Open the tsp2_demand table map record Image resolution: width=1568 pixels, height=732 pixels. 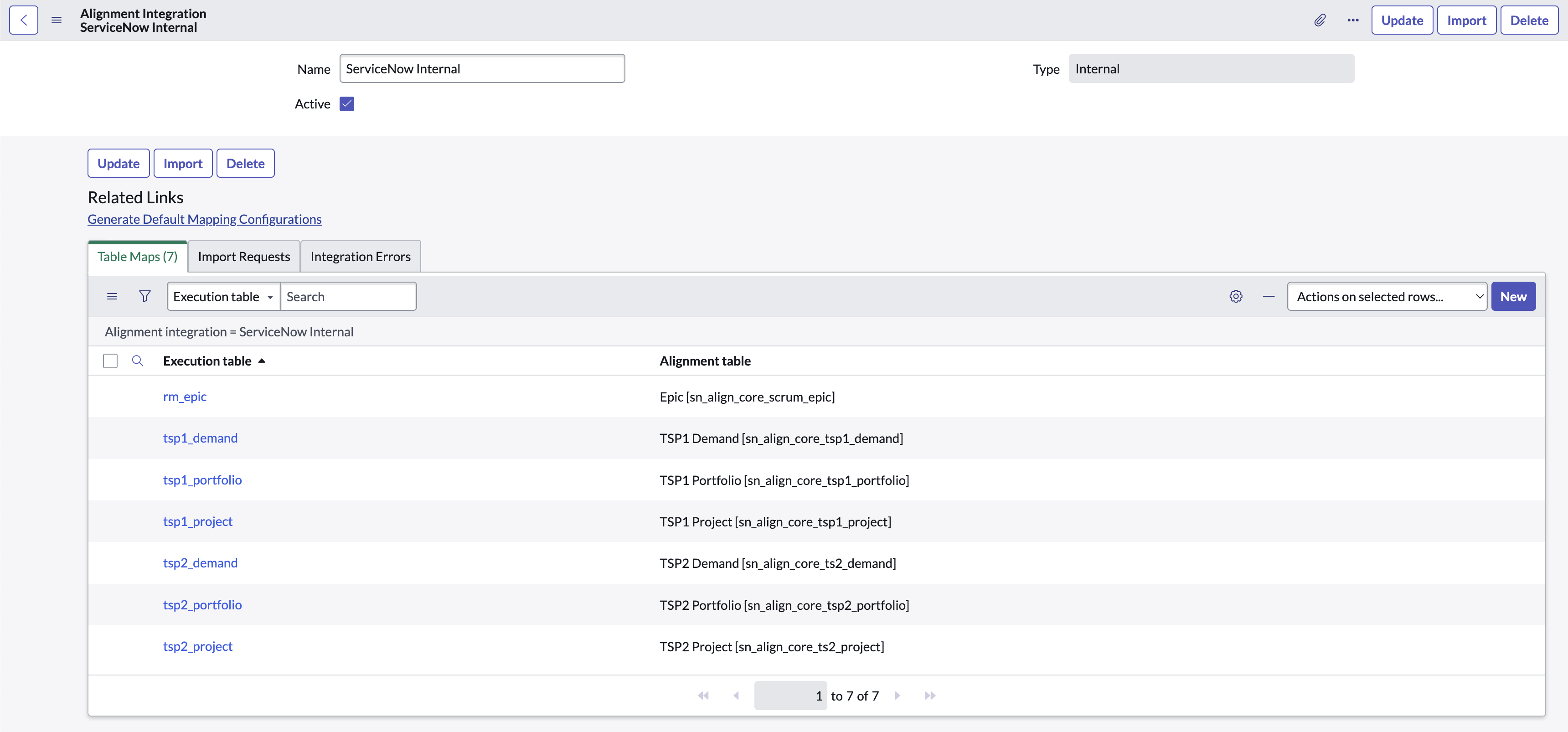coord(200,563)
